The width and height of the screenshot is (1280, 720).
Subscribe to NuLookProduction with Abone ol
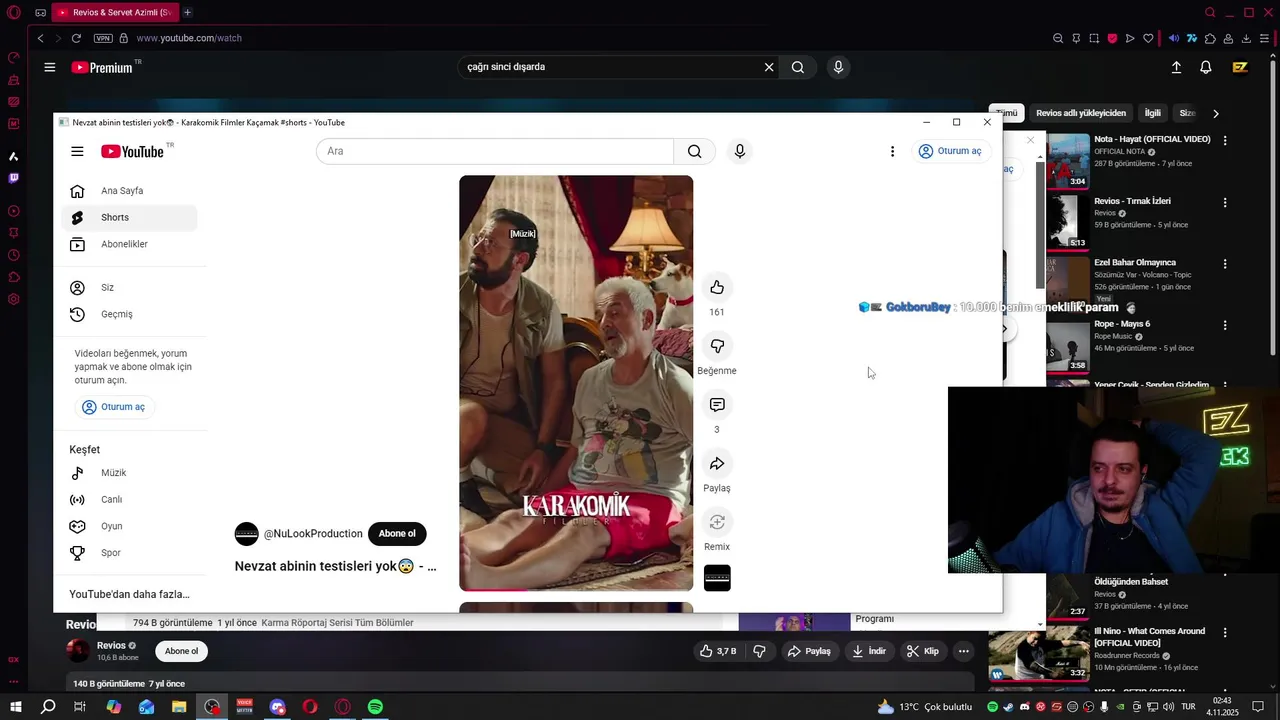pos(397,534)
